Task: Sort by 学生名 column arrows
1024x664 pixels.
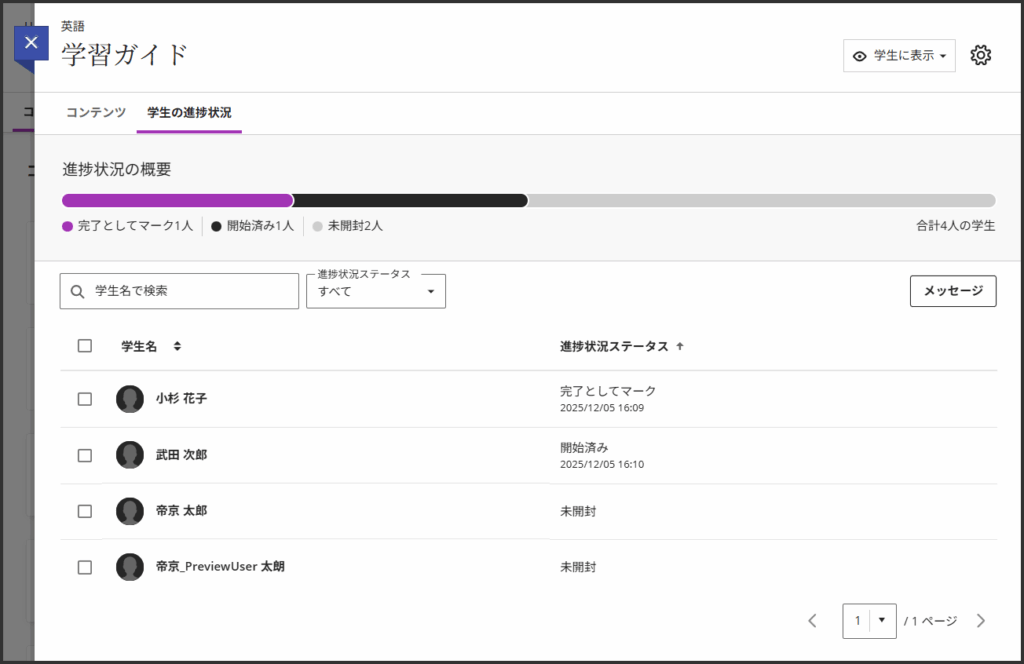Action: tap(177, 346)
